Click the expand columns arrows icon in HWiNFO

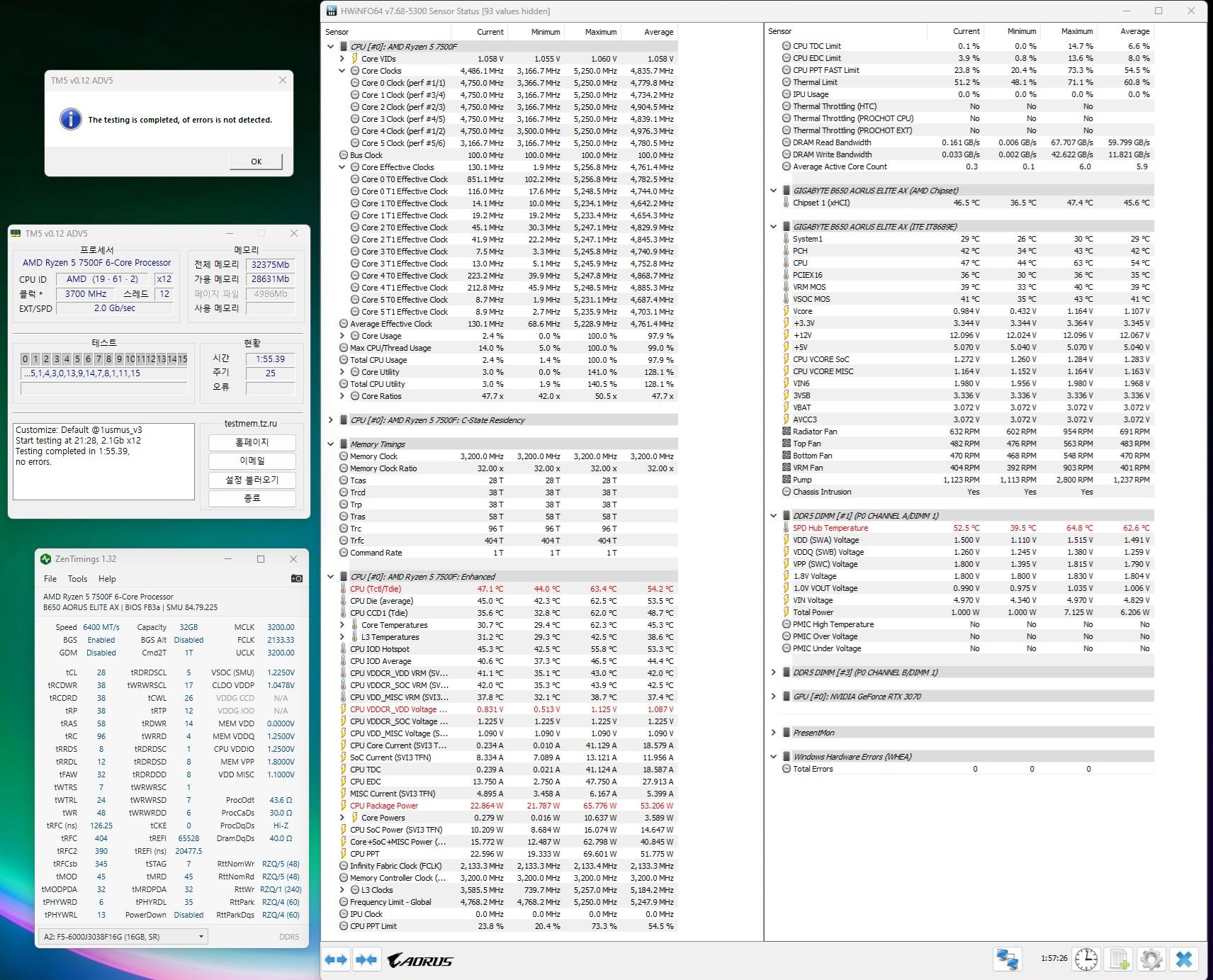click(x=336, y=960)
